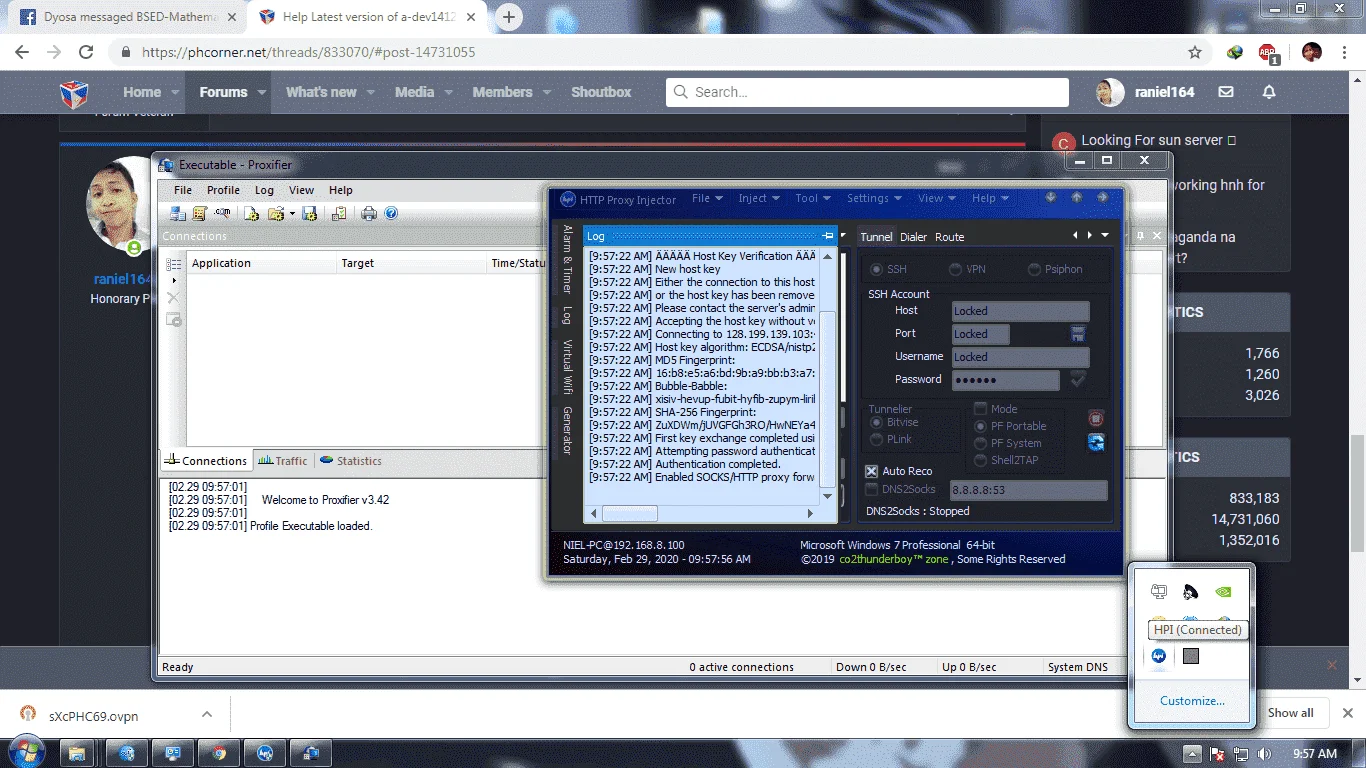Select the Bitvise tunnelier option
1366x768 pixels.
click(877, 423)
